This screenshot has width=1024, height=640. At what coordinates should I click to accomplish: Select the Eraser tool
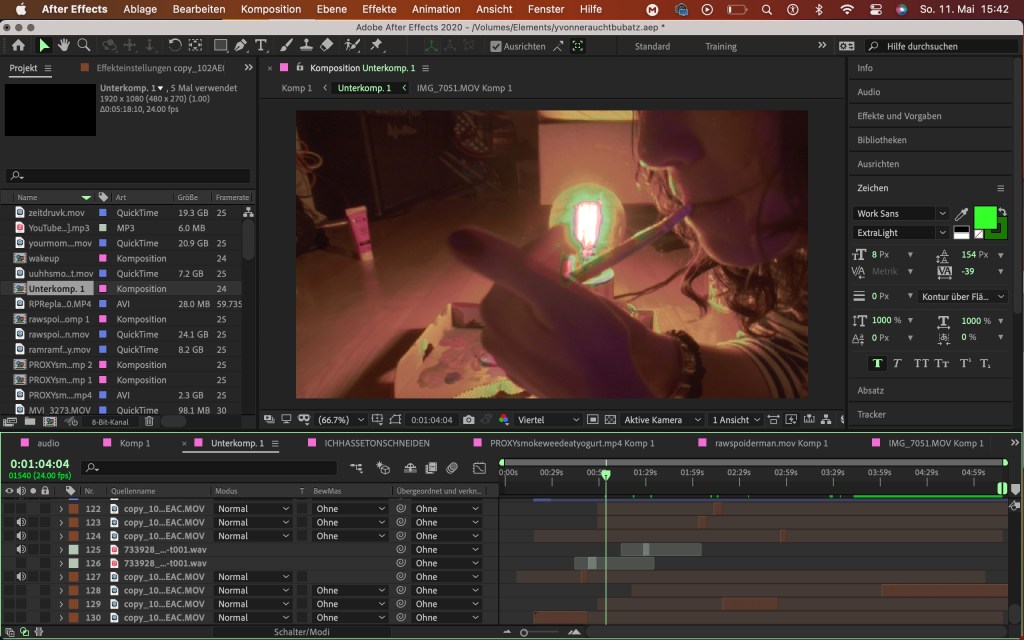point(326,46)
